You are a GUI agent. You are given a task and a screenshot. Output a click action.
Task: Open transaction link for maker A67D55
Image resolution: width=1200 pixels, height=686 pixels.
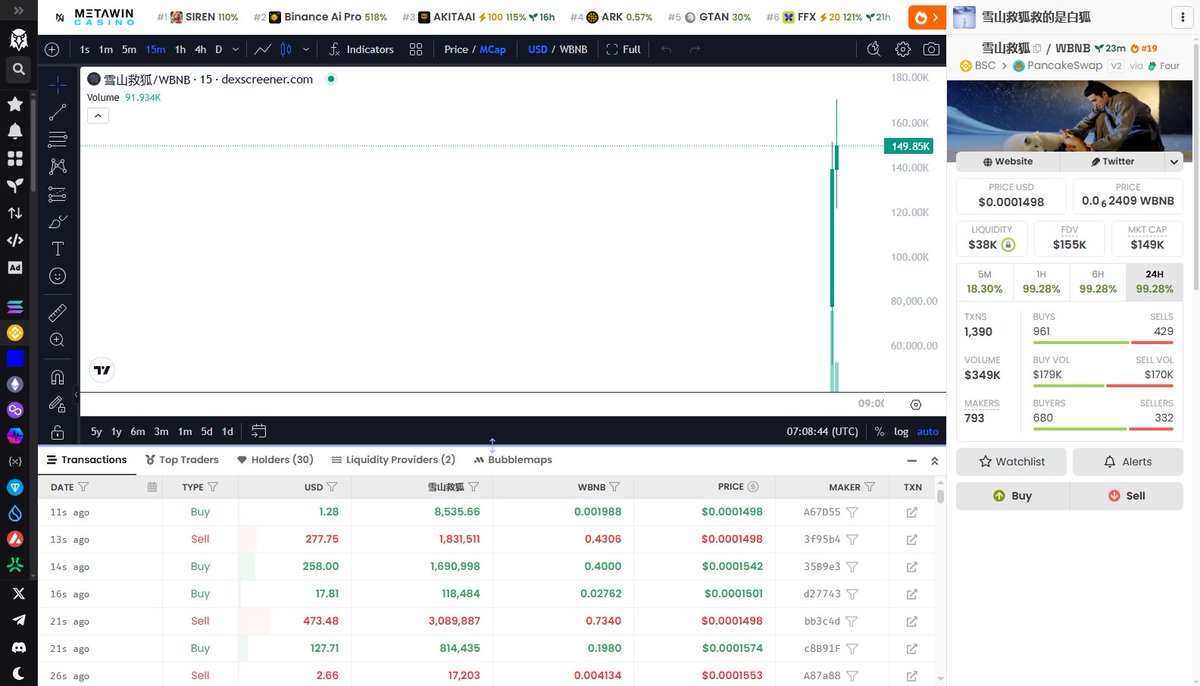(x=912, y=512)
